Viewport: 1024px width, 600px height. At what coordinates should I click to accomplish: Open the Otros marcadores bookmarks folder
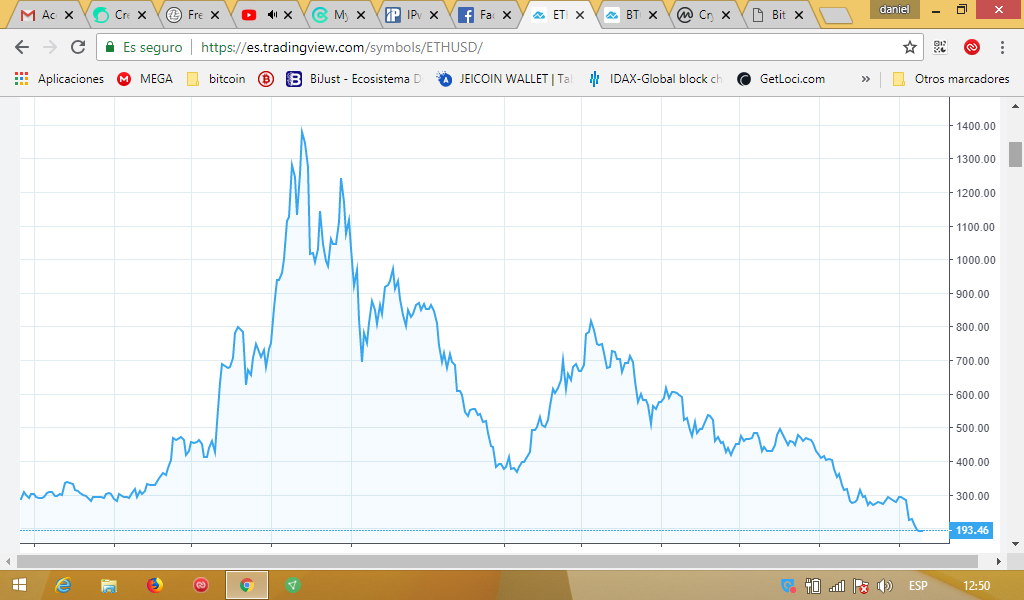tap(951, 79)
